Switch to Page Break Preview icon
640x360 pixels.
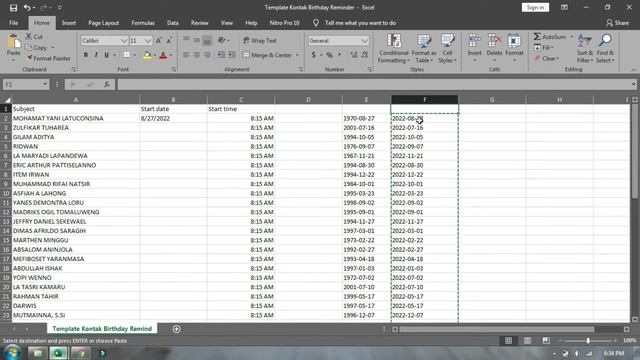click(546, 340)
